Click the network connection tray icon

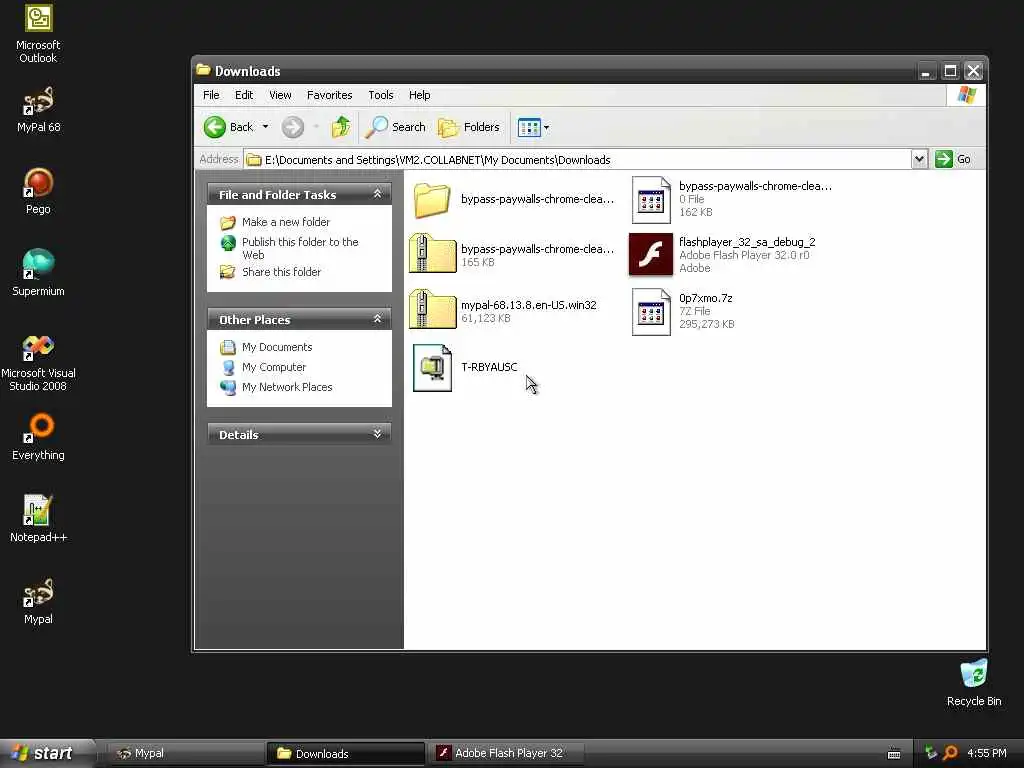pos(931,753)
